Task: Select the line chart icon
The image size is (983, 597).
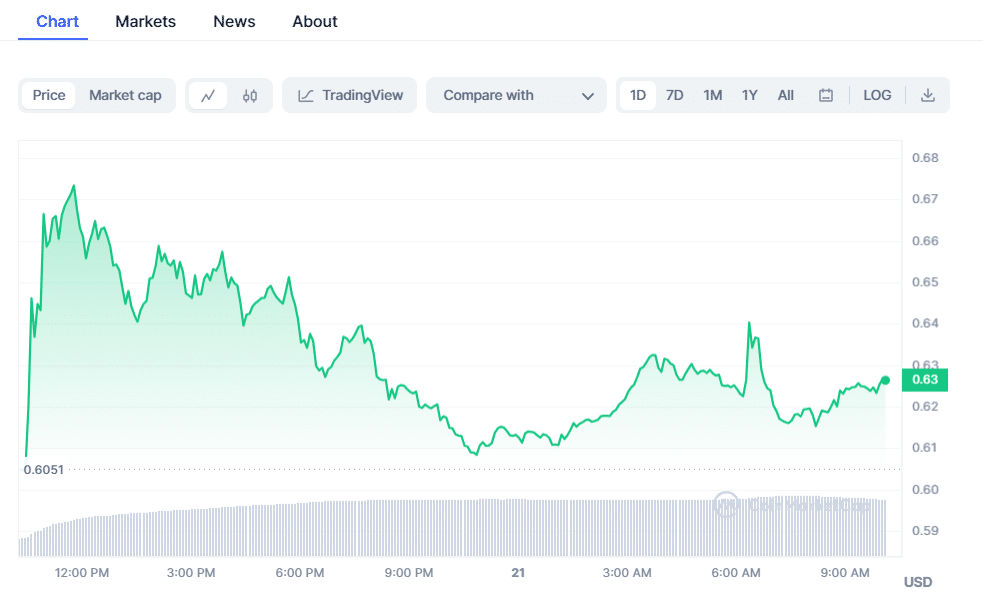Action: pos(208,96)
